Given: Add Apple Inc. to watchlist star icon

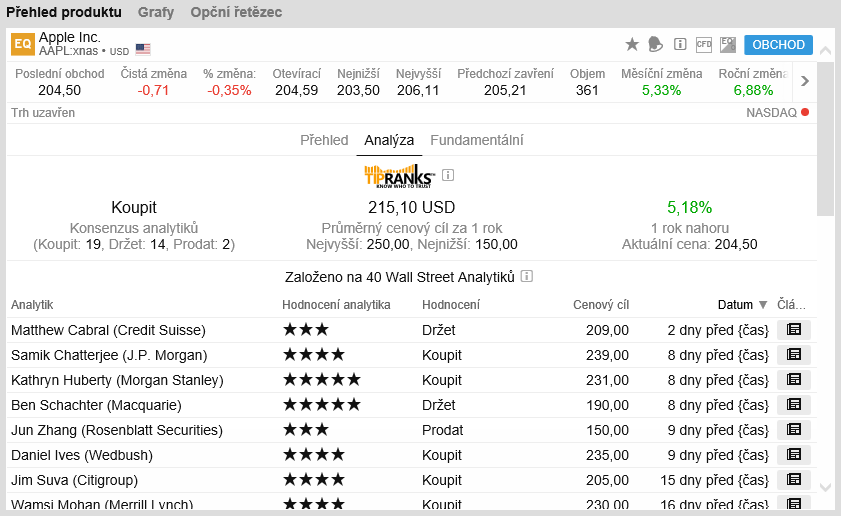Looking at the screenshot, I should tap(632, 44).
